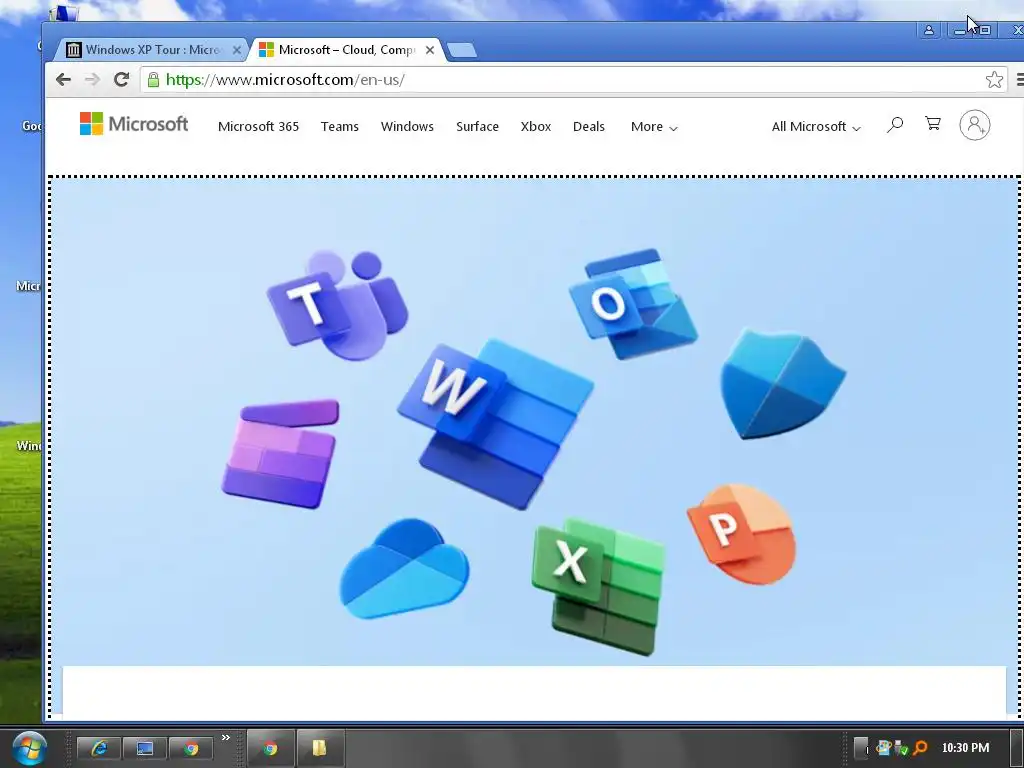Open the yellow folder taskbar button

click(320, 748)
